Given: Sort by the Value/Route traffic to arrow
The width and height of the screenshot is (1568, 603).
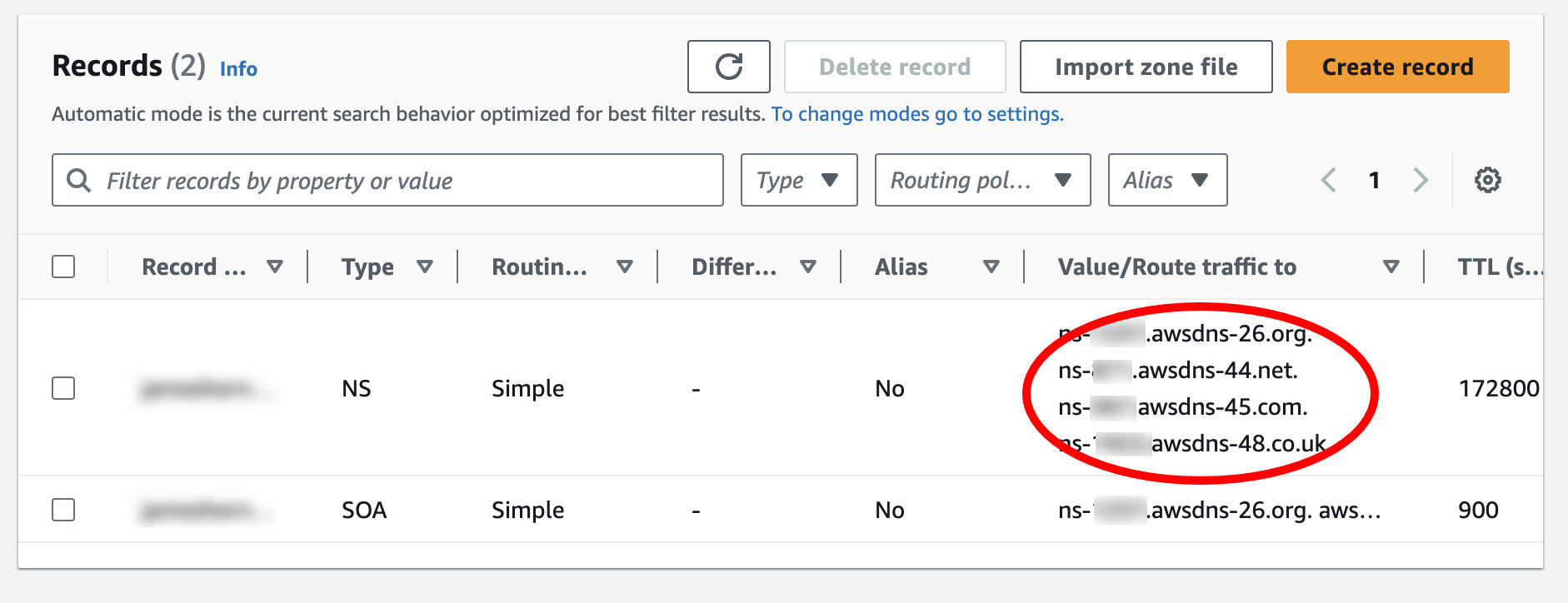Looking at the screenshot, I should click(x=1391, y=267).
